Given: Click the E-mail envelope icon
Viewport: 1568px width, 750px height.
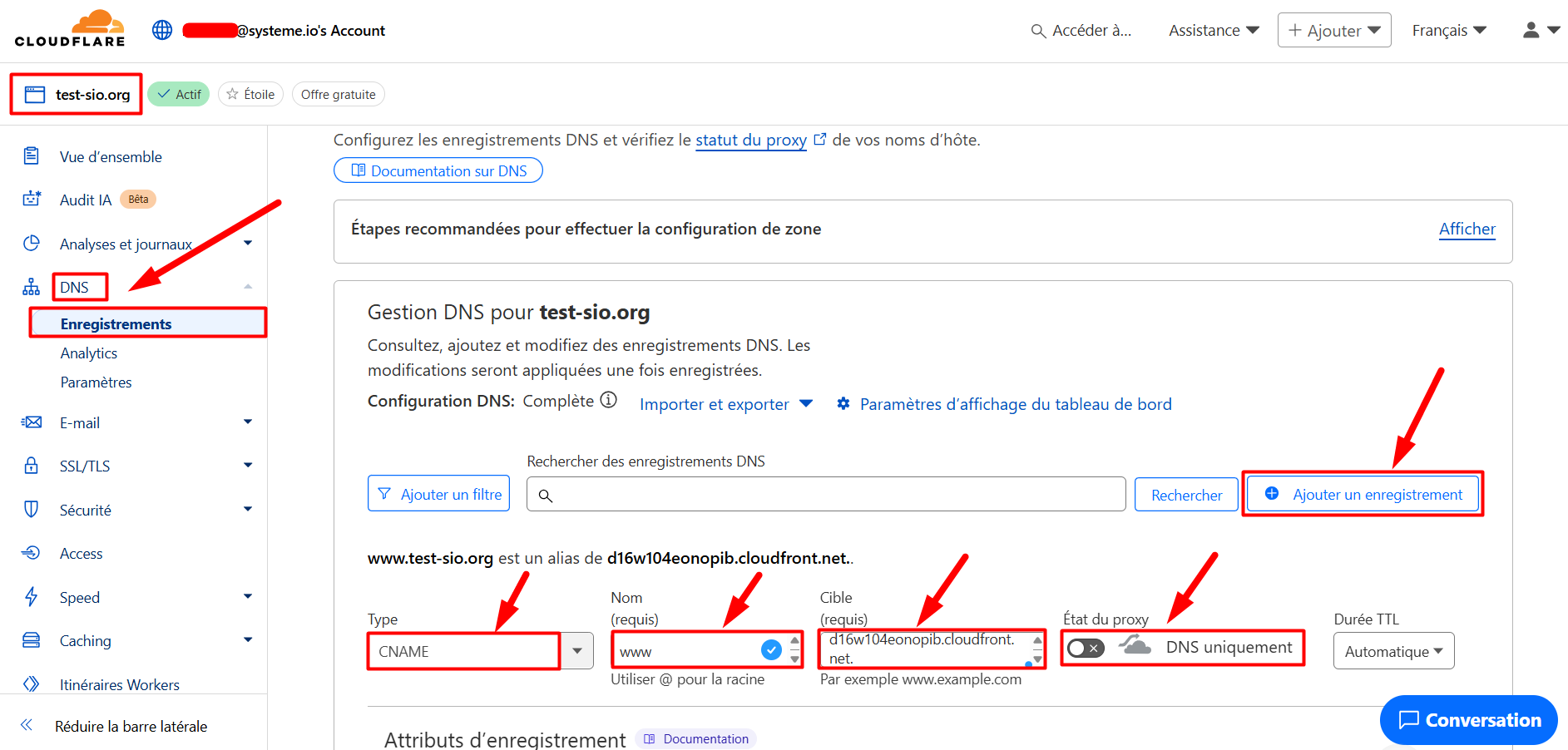Looking at the screenshot, I should point(32,422).
